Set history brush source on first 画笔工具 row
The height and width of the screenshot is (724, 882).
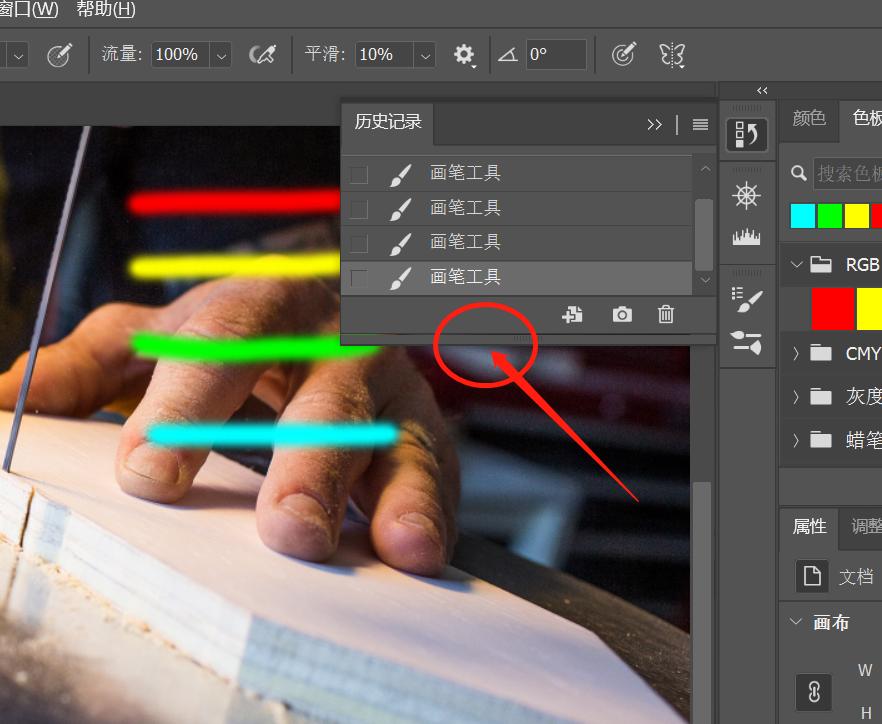[x=359, y=174]
